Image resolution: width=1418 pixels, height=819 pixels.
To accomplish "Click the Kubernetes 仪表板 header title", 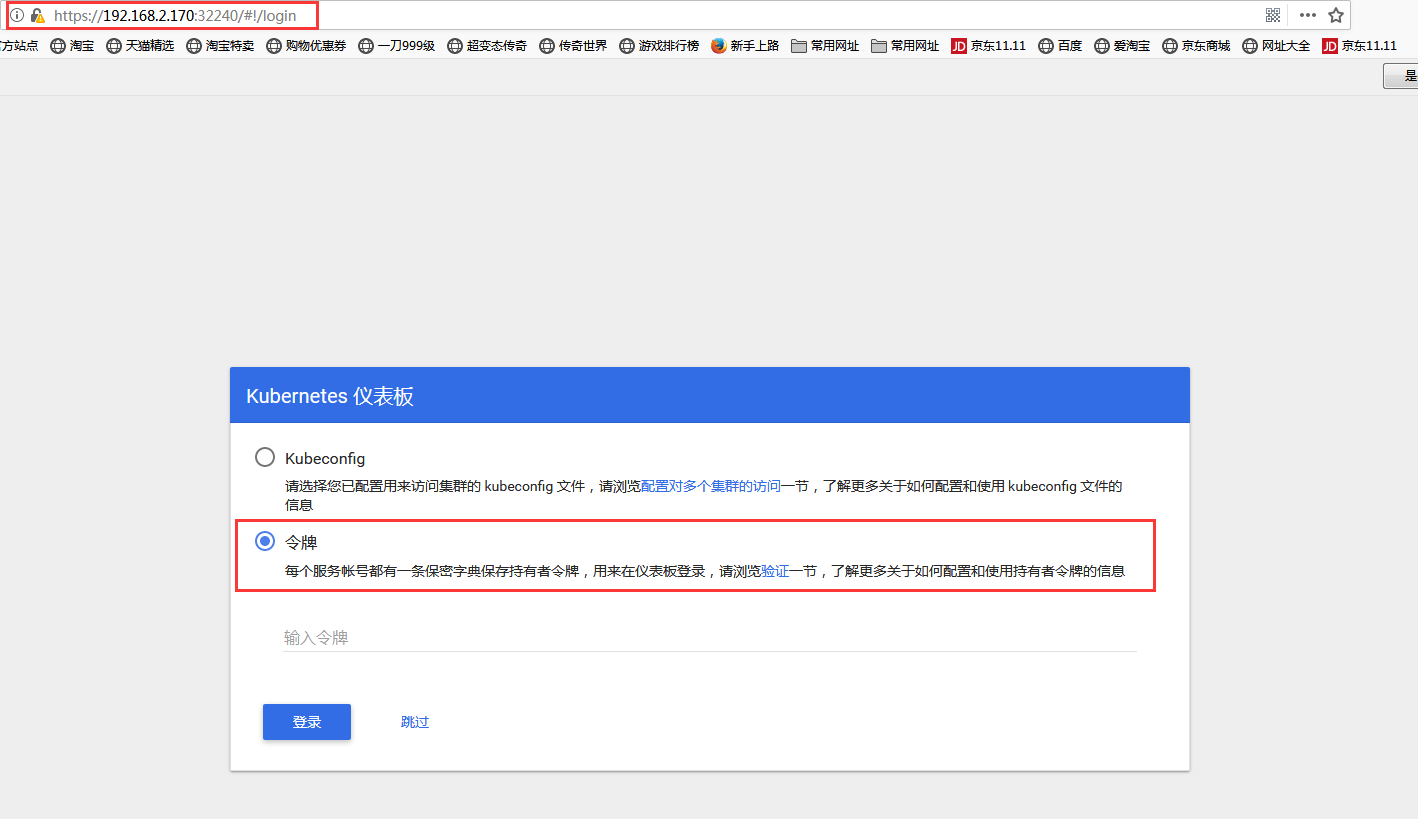I will [330, 396].
